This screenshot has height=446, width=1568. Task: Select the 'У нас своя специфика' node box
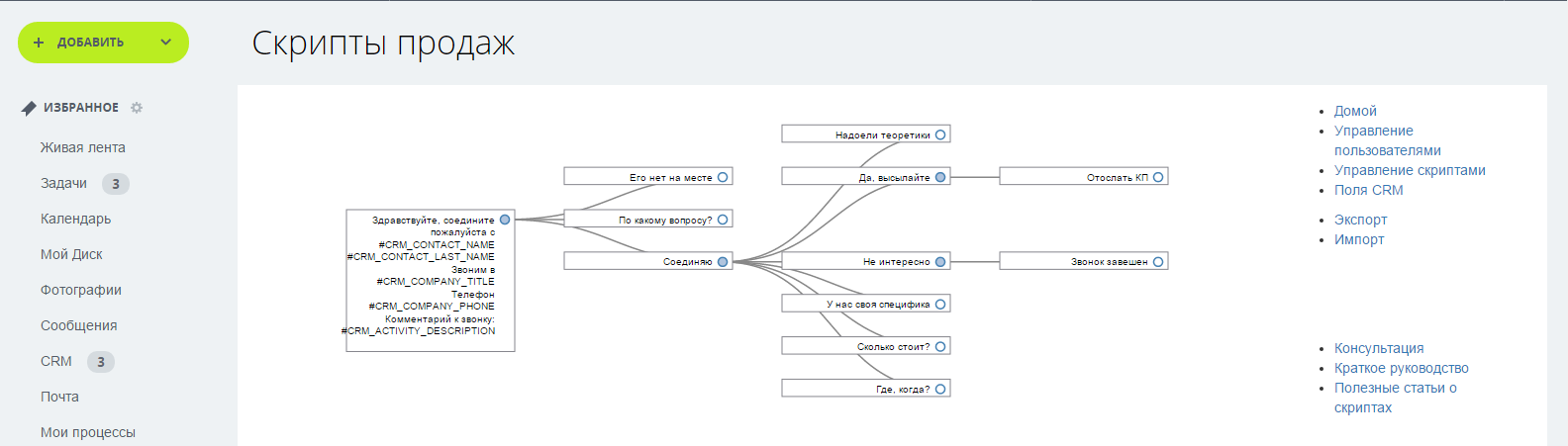(861, 305)
